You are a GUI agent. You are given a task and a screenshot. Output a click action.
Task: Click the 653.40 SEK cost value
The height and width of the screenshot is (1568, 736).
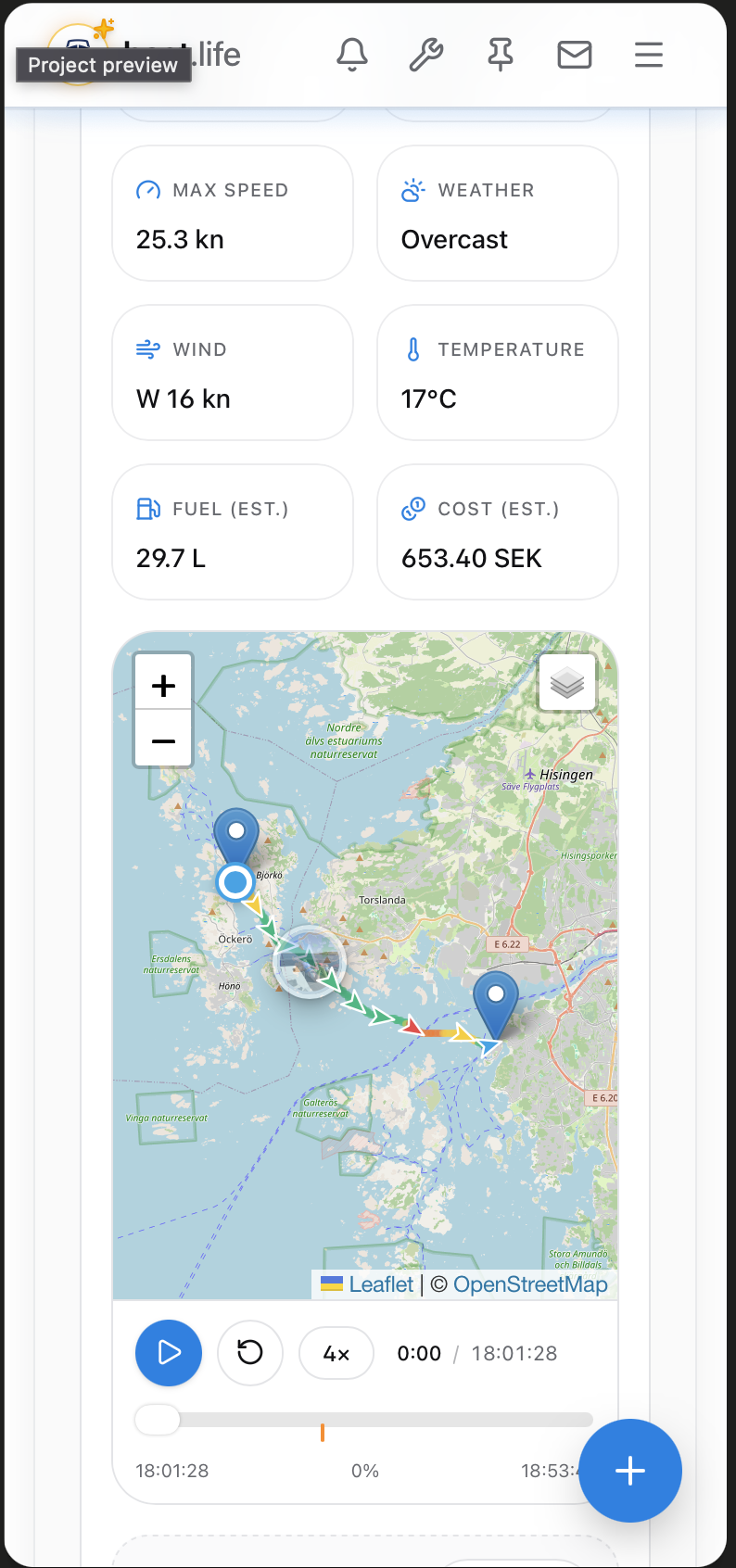471,559
